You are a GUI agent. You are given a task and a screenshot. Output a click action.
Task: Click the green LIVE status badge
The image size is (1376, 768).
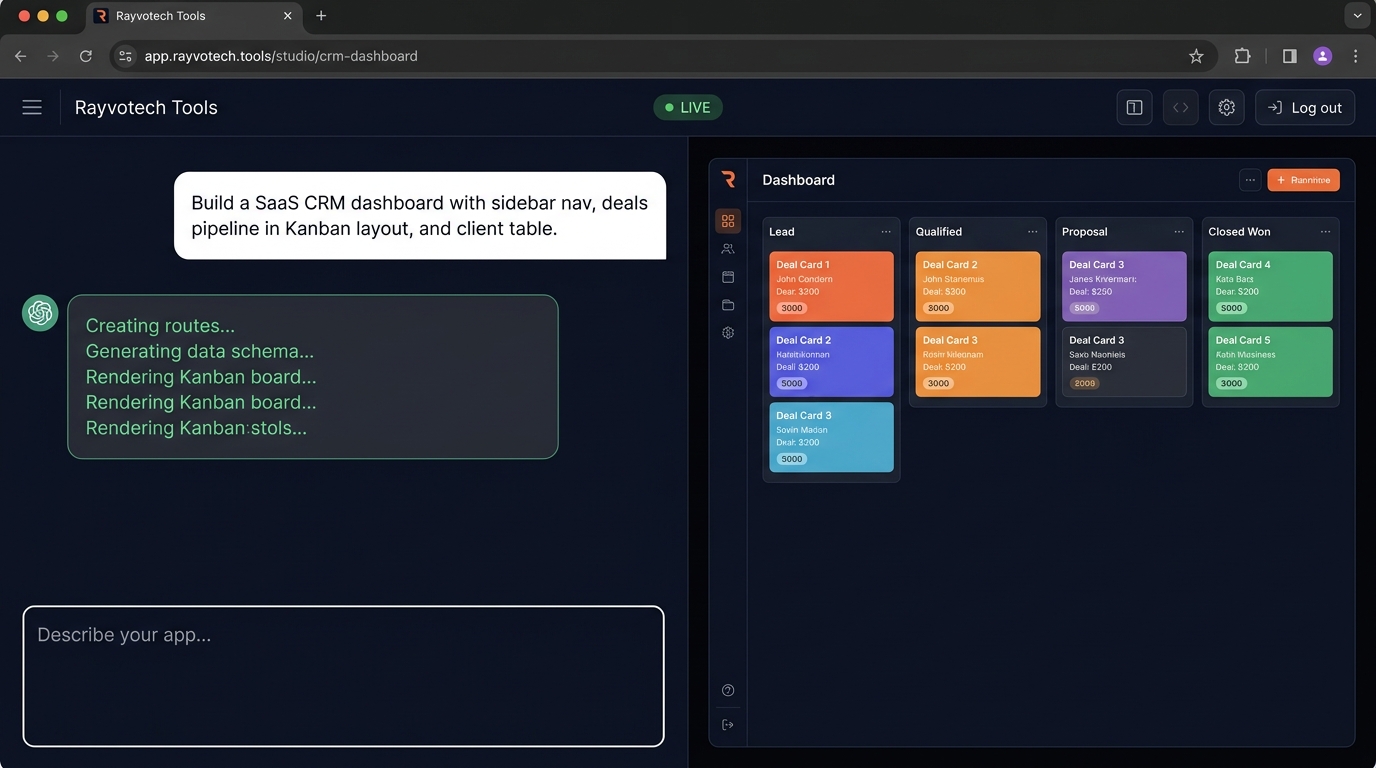coord(688,108)
